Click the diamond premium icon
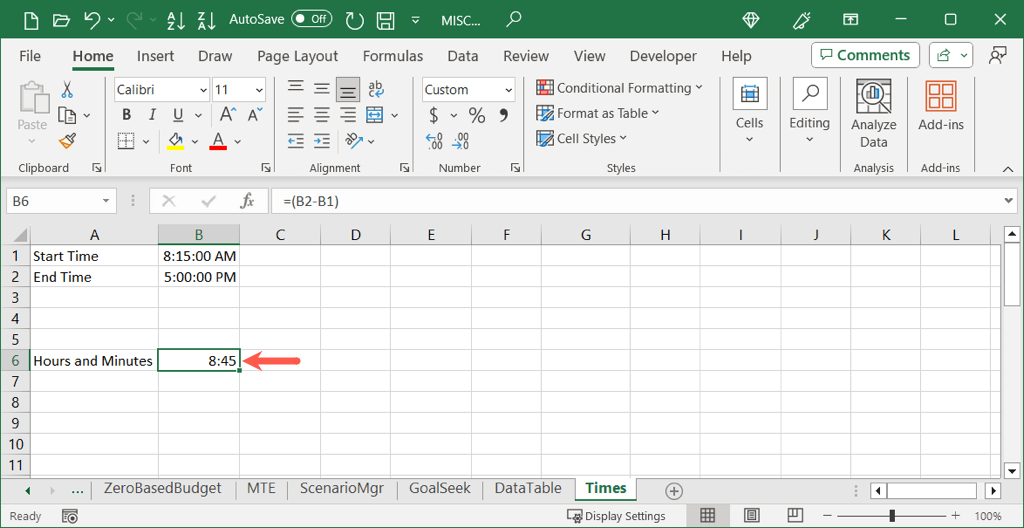Viewport: 1024px width, 528px height. pos(751,20)
